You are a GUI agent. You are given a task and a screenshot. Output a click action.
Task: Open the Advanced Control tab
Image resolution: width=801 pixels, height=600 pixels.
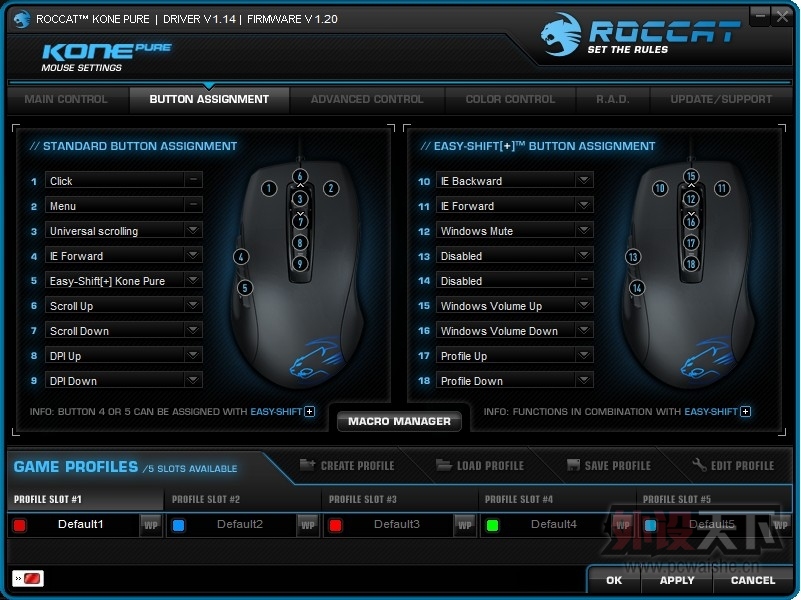click(x=367, y=100)
